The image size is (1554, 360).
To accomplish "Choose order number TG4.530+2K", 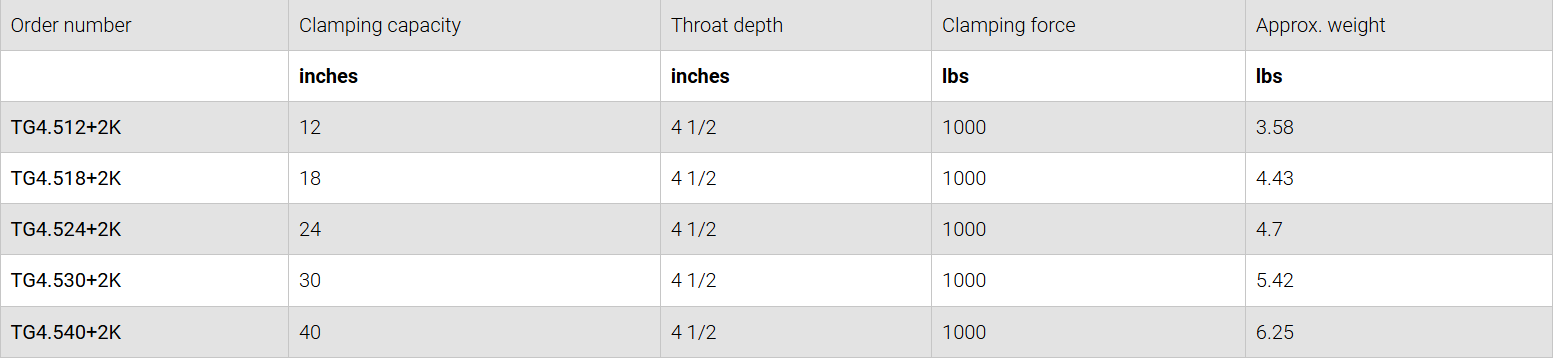I will (66, 281).
